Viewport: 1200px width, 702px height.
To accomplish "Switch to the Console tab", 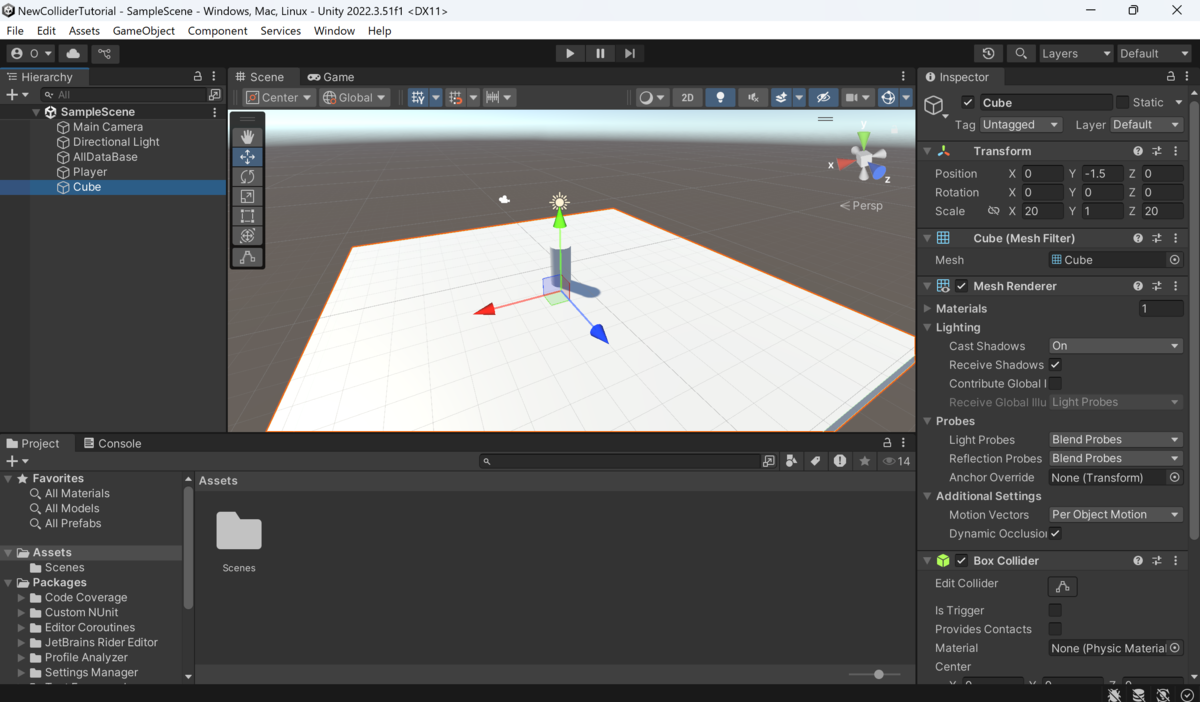I will tap(112, 443).
